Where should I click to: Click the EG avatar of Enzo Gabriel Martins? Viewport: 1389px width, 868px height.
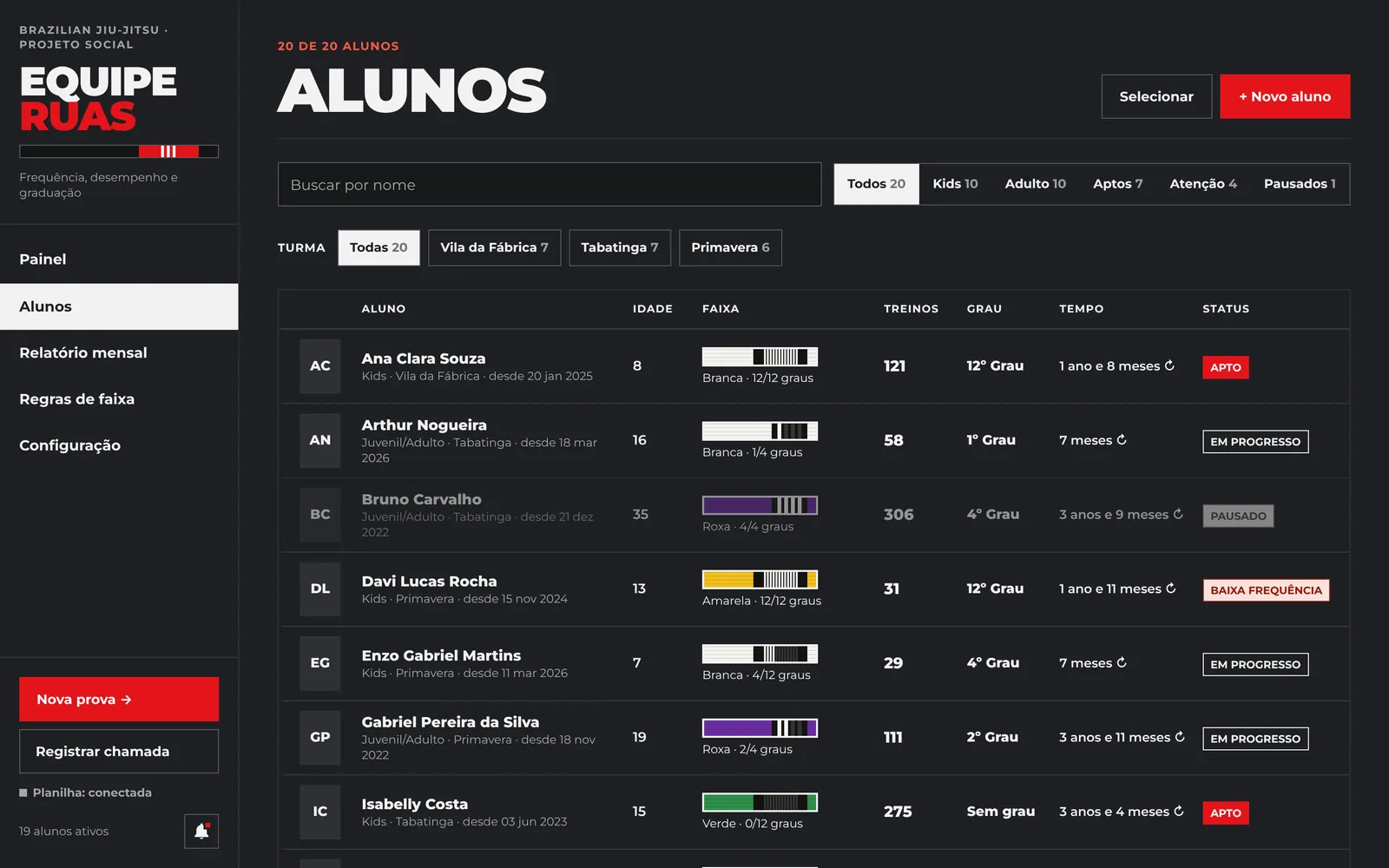(x=320, y=663)
